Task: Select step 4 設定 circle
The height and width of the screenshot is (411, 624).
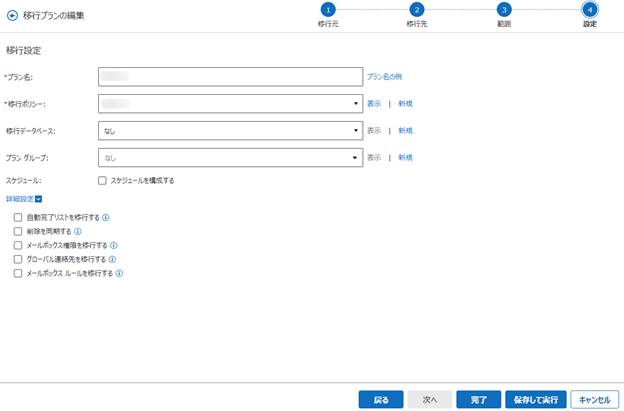Action: 590,10
